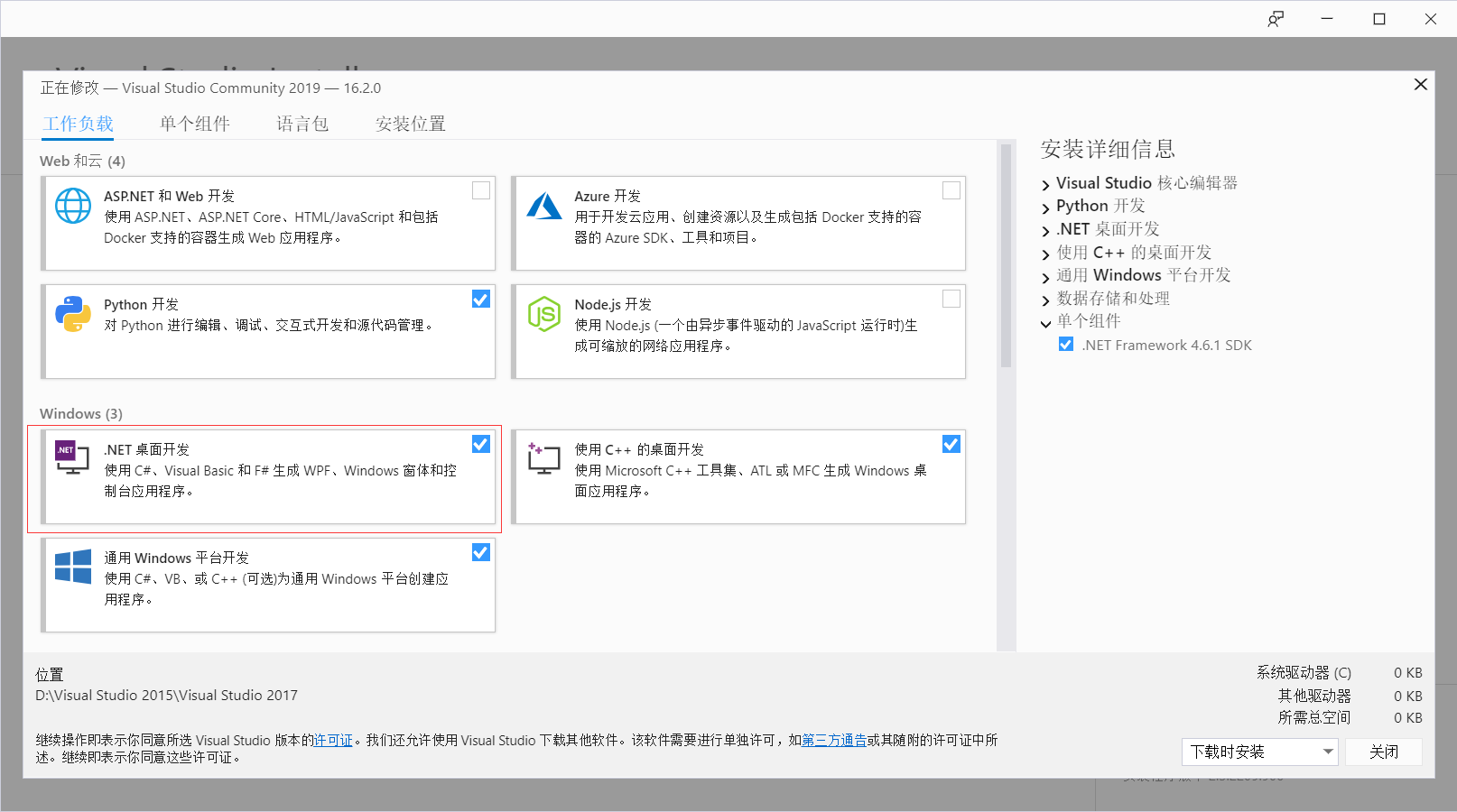
Task: Switch to the 单个组件 tab
Action: [195, 124]
